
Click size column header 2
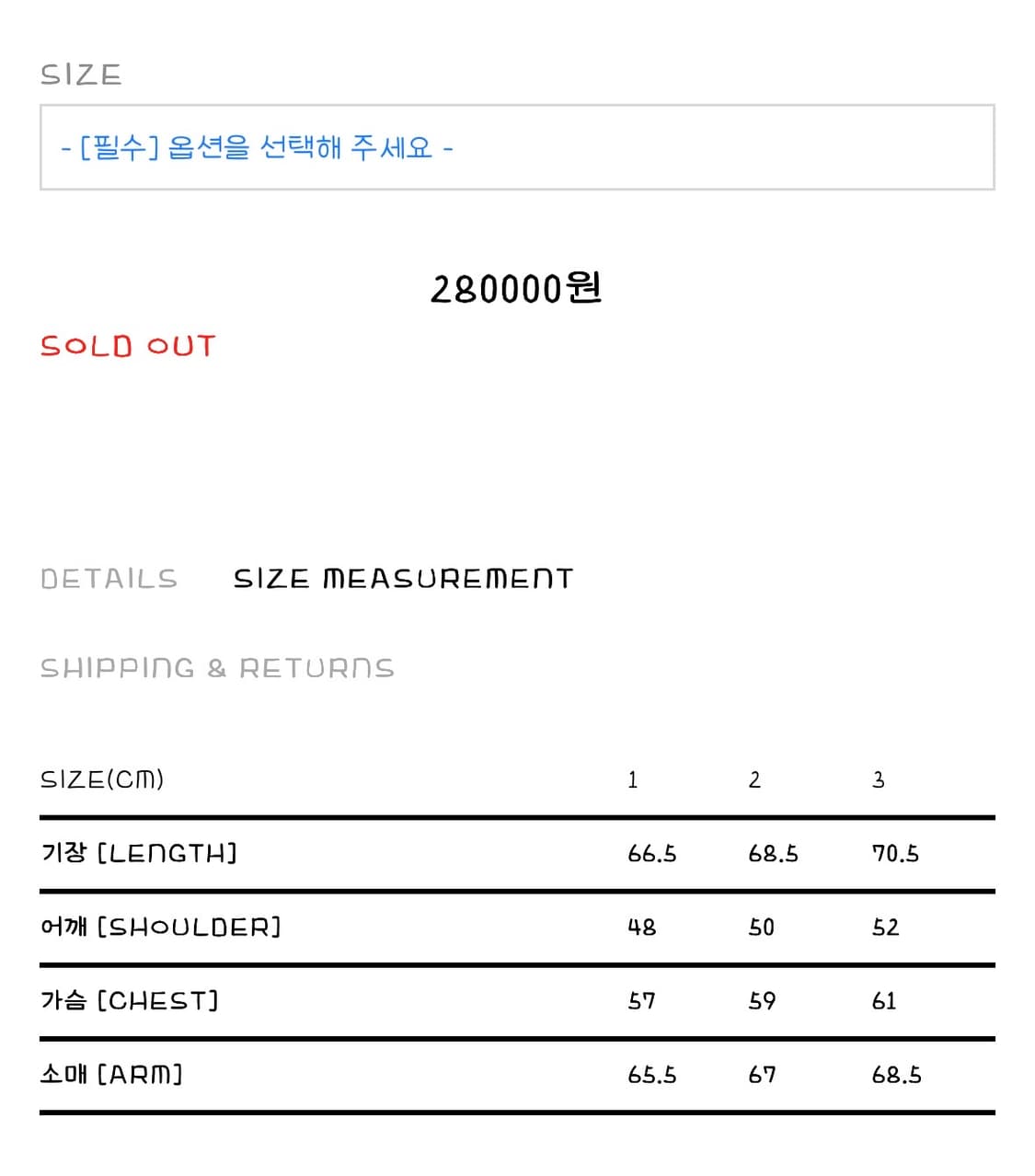tap(754, 780)
